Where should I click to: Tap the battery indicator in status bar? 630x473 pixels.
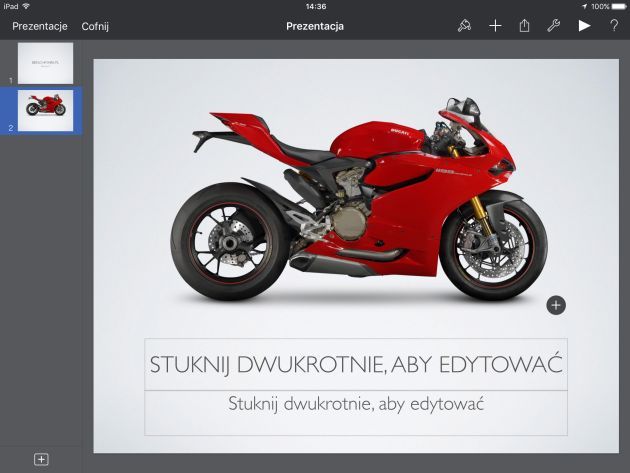[x=619, y=6]
